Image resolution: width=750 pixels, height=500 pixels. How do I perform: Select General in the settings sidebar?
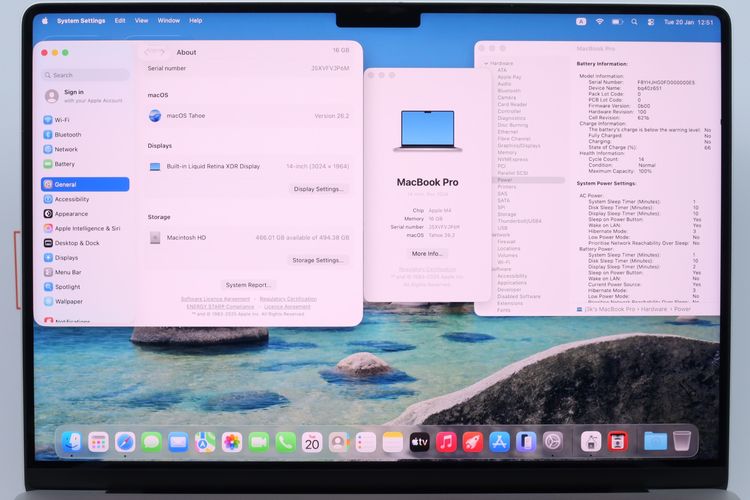[85, 184]
